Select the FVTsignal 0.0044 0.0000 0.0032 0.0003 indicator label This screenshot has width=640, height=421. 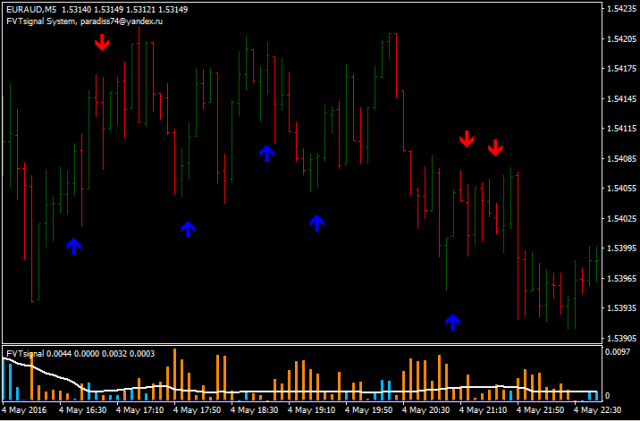pyautogui.click(x=80, y=354)
